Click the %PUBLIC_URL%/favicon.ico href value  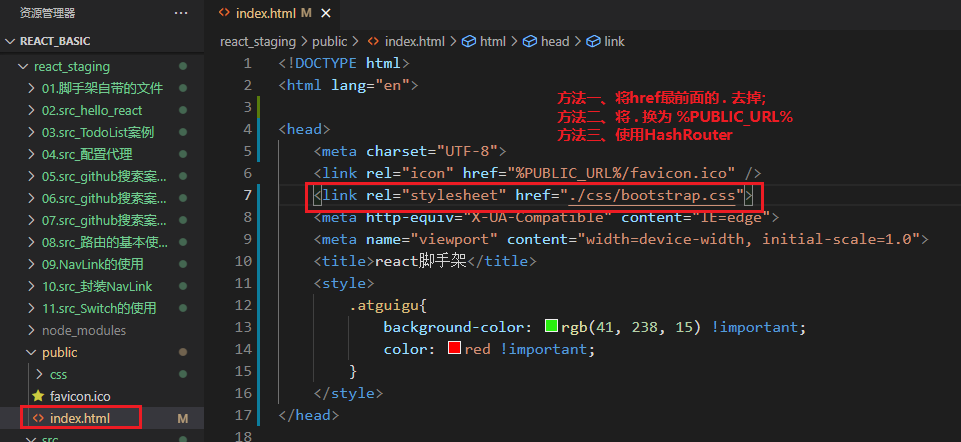[620, 173]
